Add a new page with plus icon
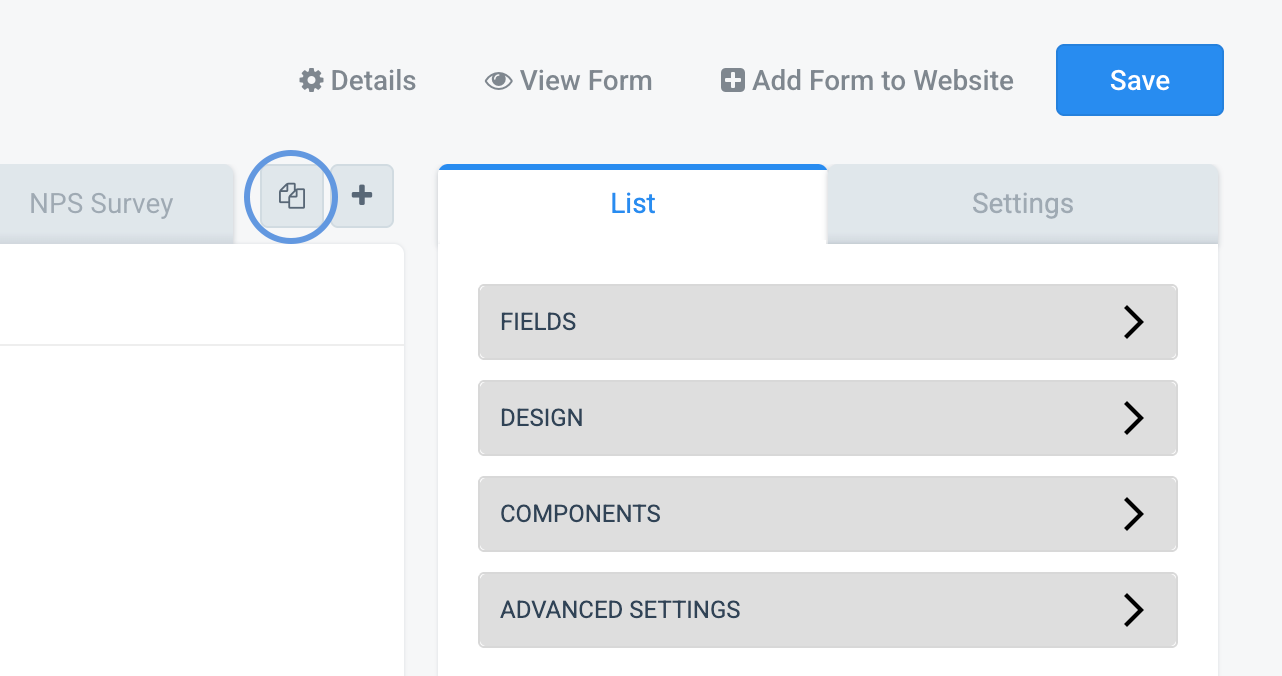Viewport: 1282px width, 676px height. pos(362,196)
